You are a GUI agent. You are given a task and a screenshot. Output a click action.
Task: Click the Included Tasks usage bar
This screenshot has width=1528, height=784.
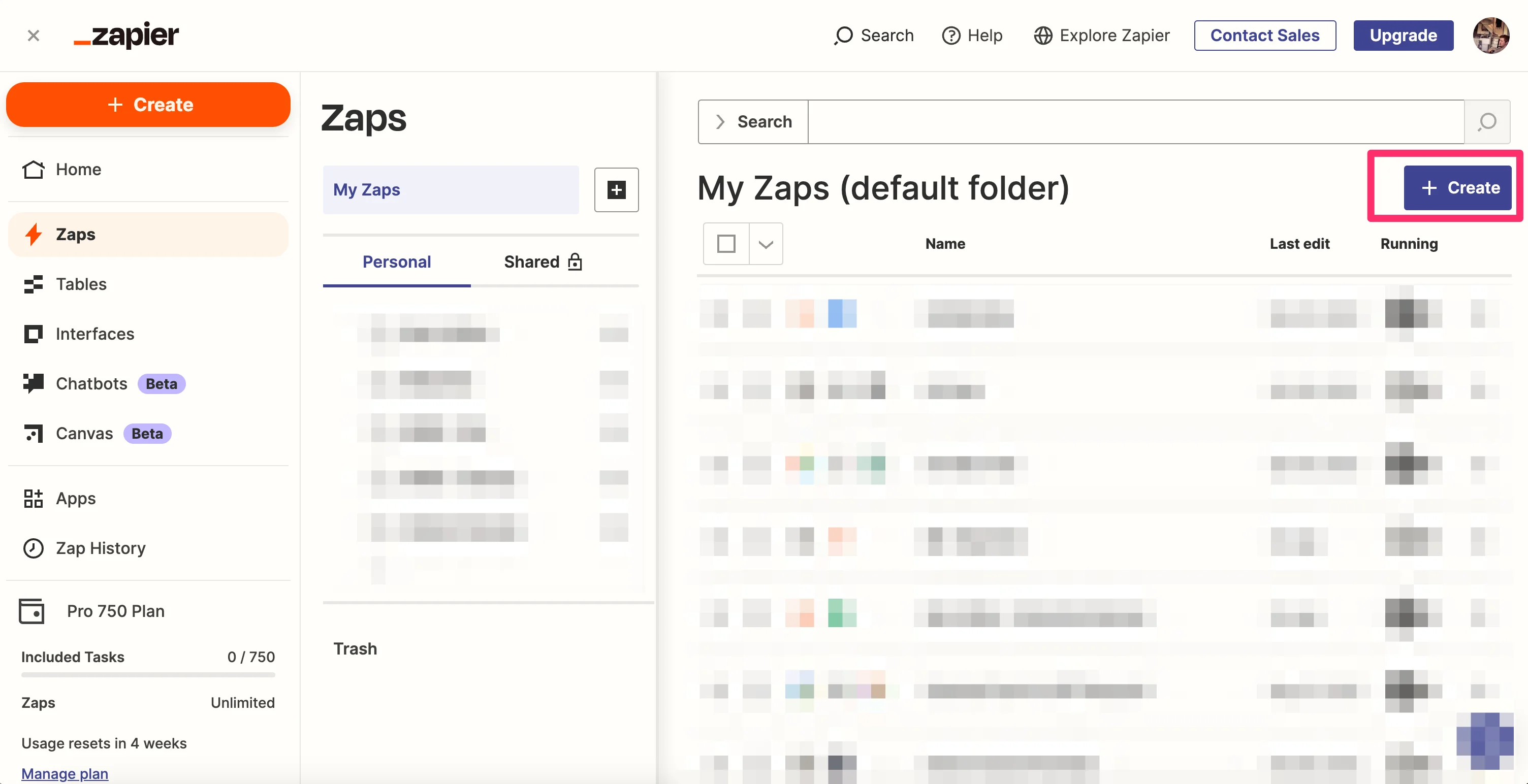click(148, 675)
